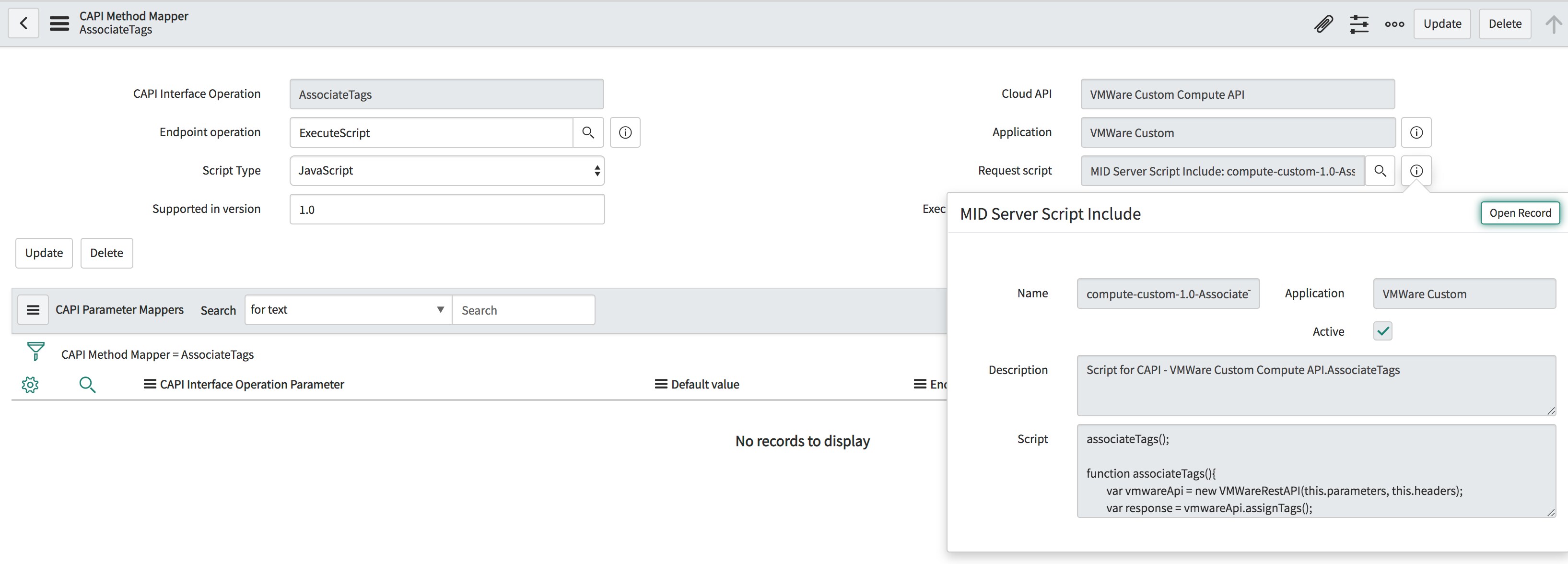The image size is (1568, 564).
Task: Open CAPI Parameter Mappers list menu
Action: [33, 309]
